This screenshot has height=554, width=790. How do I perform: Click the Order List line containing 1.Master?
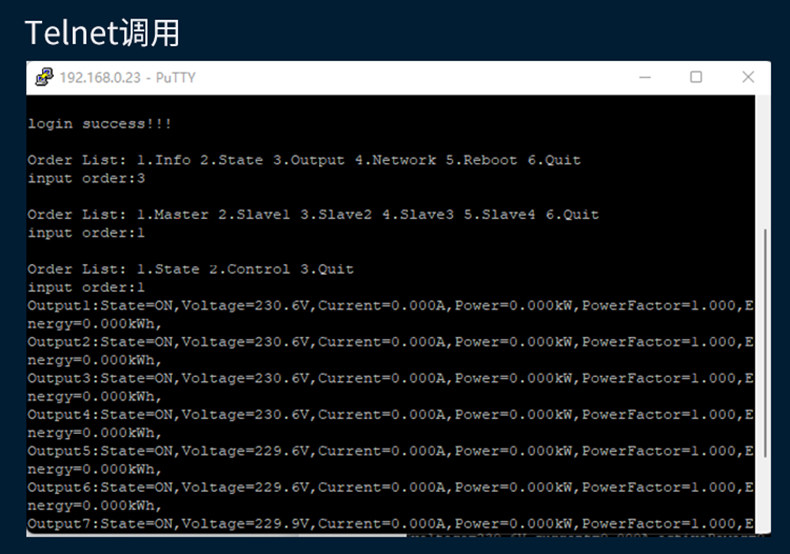pos(312,214)
